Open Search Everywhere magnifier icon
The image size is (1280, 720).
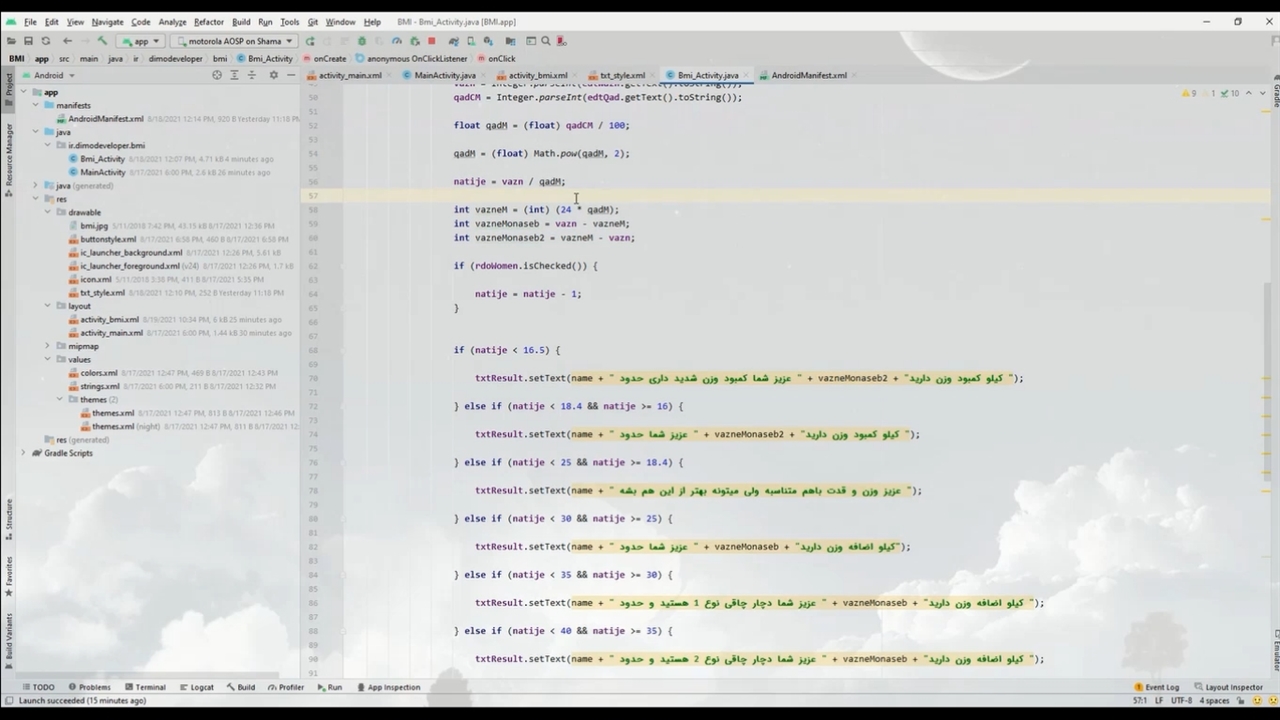click(545, 41)
